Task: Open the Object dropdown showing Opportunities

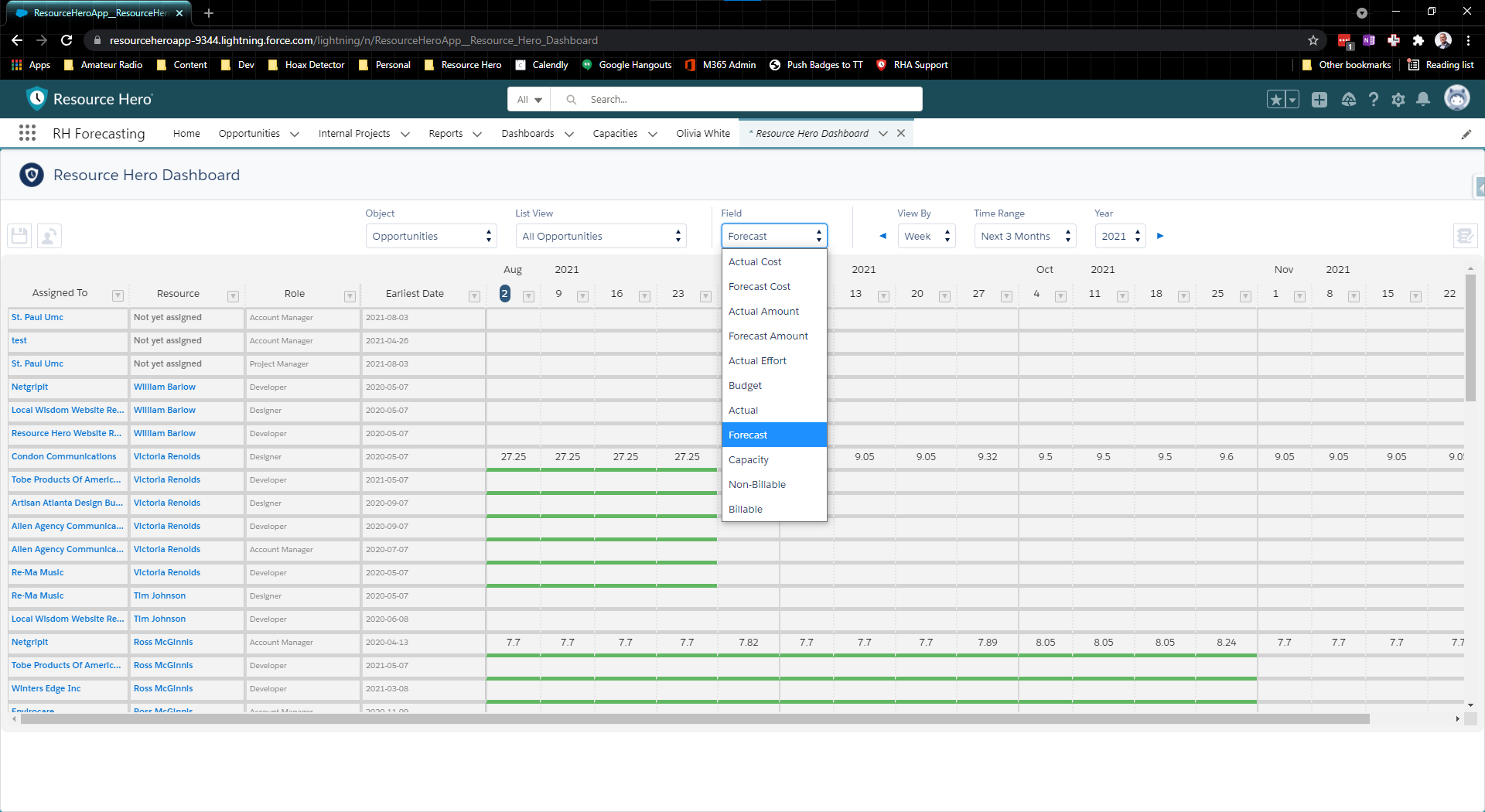Action: [431, 236]
